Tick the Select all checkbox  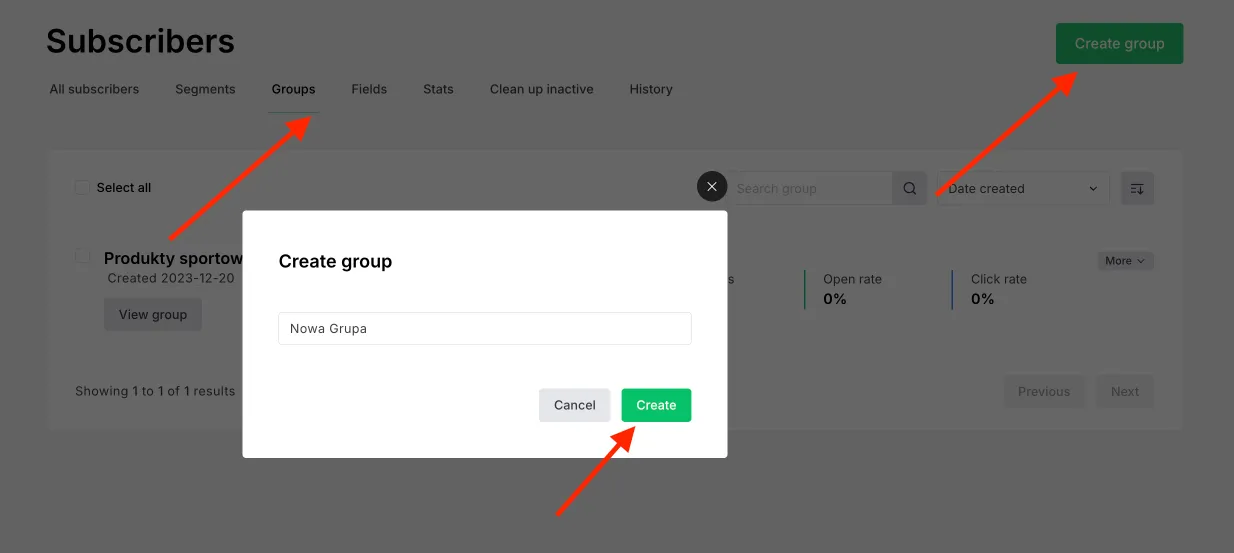[x=82, y=187]
